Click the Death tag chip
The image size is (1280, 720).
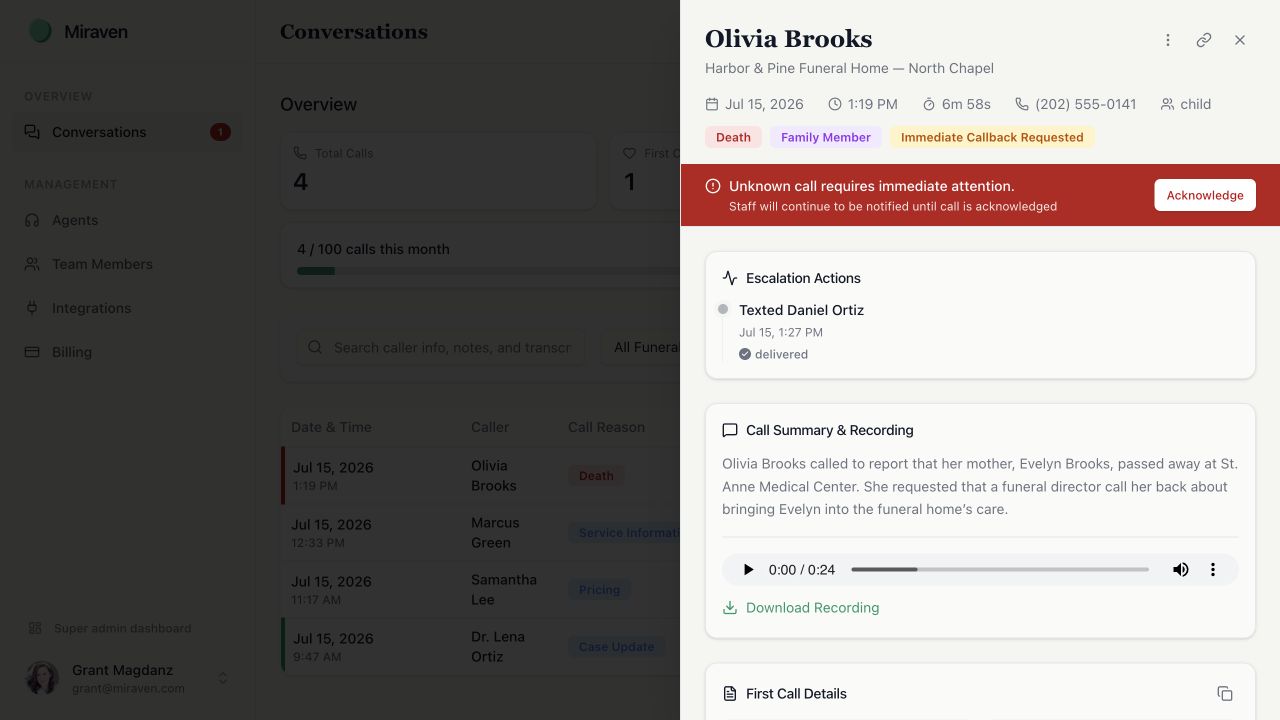pyautogui.click(x=733, y=137)
